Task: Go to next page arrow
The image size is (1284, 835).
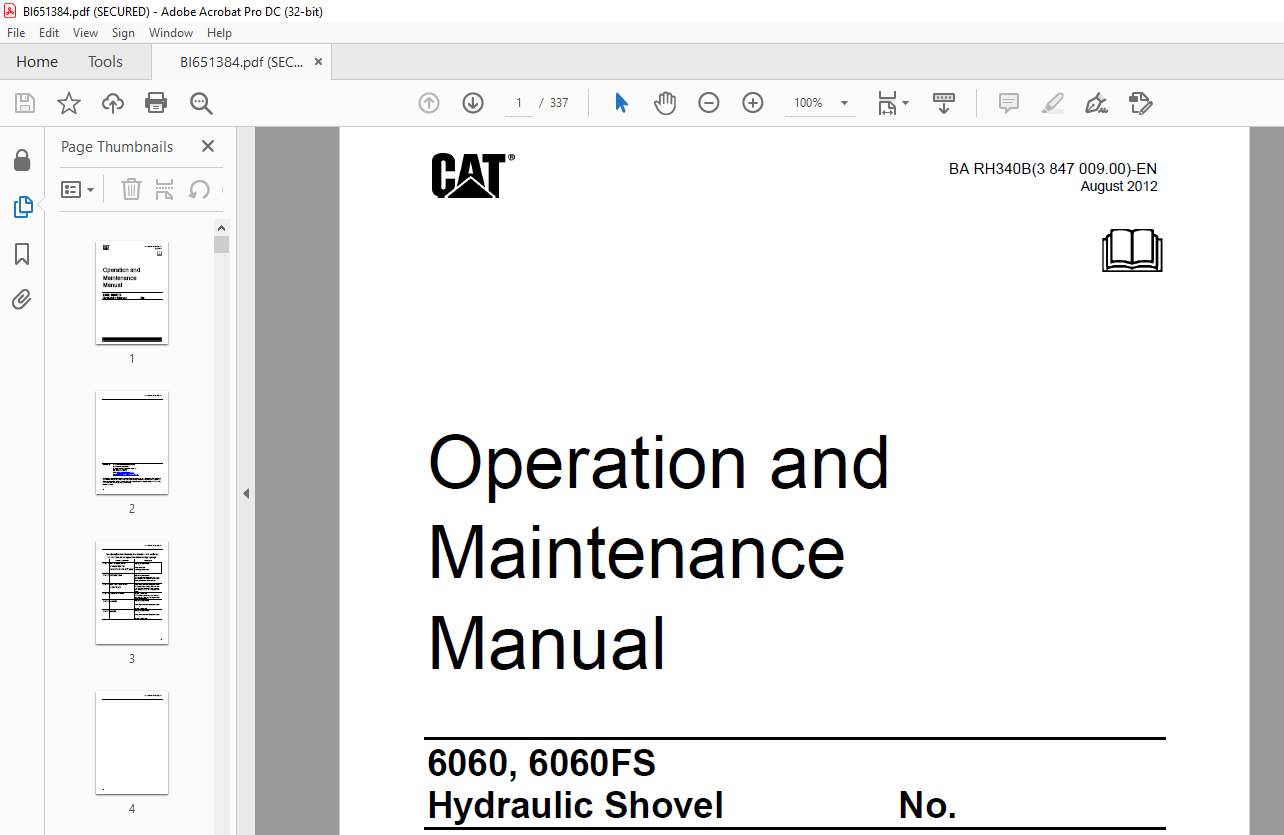Action: coord(473,103)
